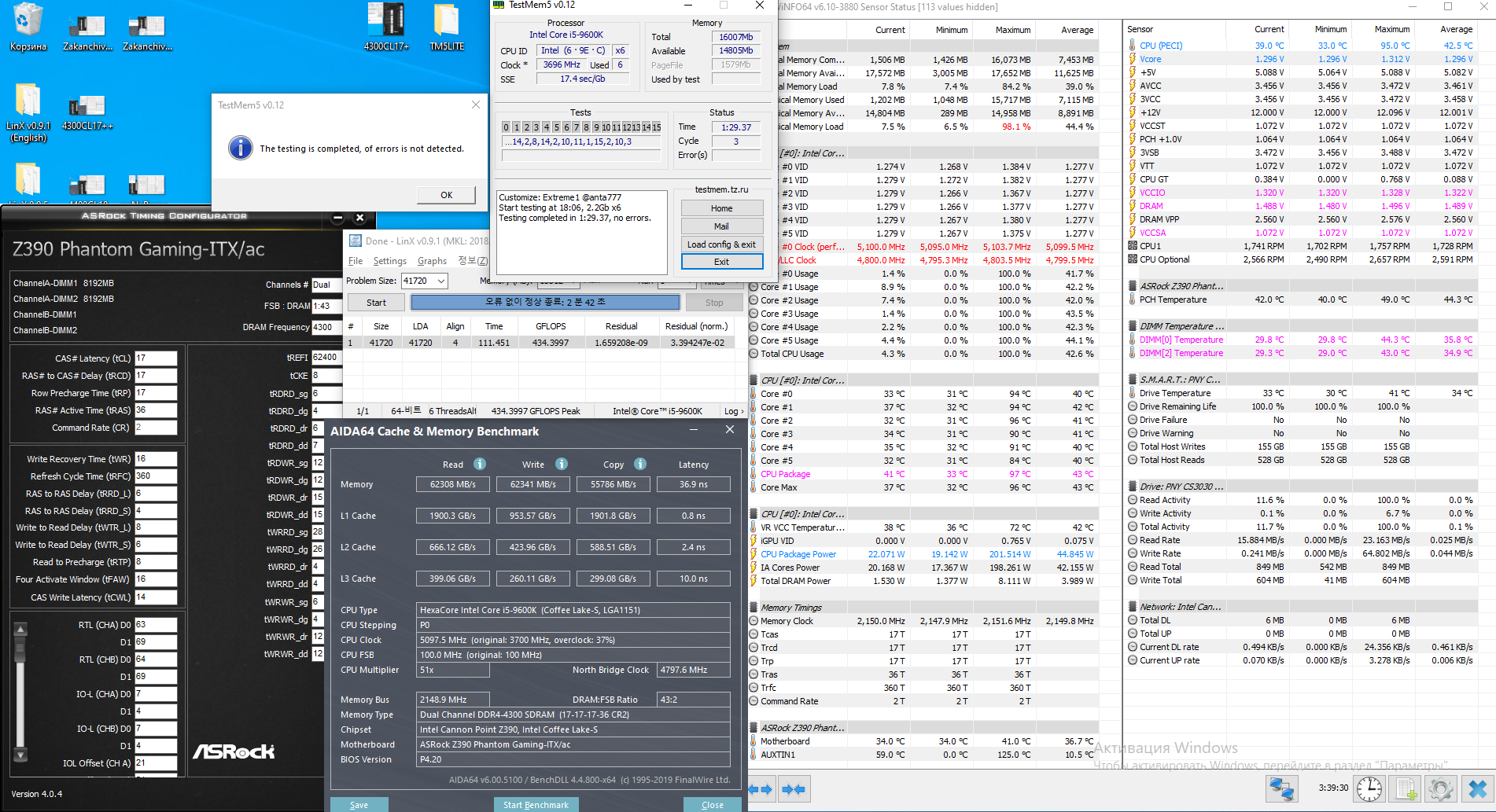
Task: Click the icon beside Read Rate sensor
Action: tap(1133, 540)
